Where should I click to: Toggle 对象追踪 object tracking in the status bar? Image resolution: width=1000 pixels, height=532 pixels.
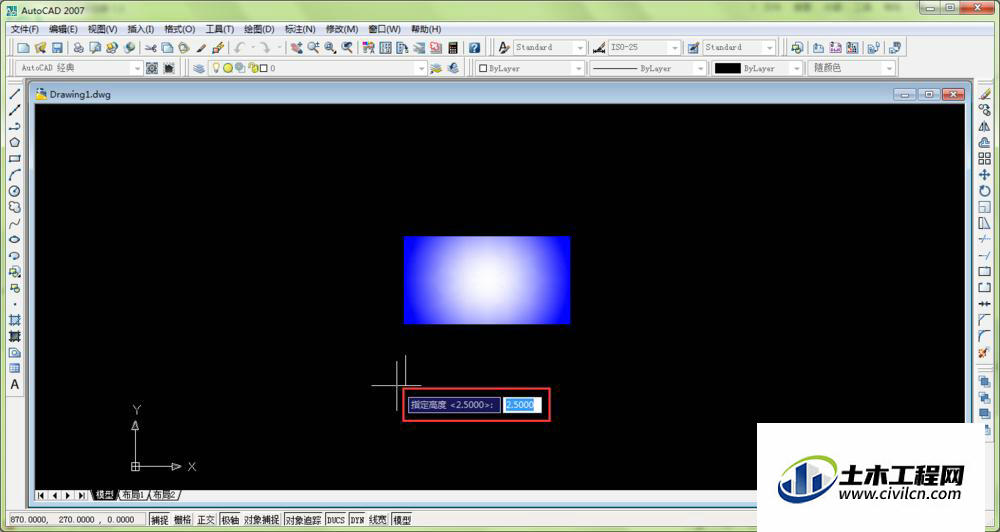(x=304, y=520)
